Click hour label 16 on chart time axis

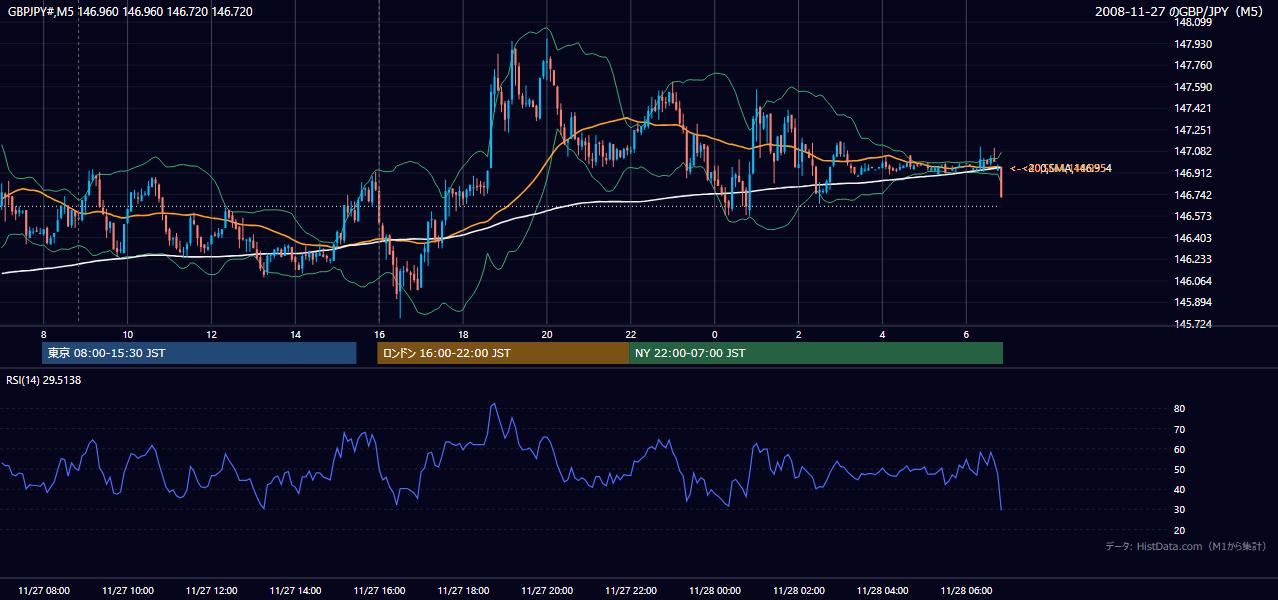(x=379, y=334)
